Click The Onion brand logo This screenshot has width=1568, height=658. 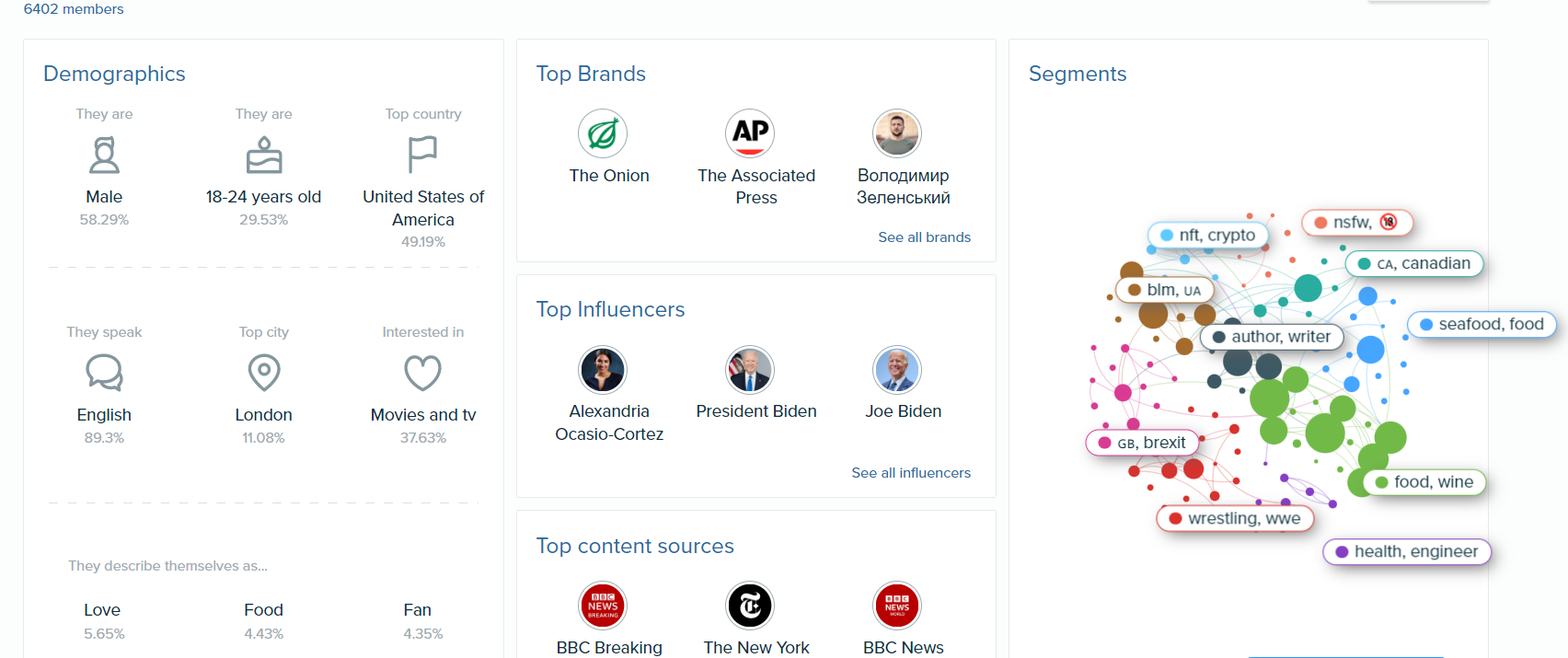tap(603, 133)
